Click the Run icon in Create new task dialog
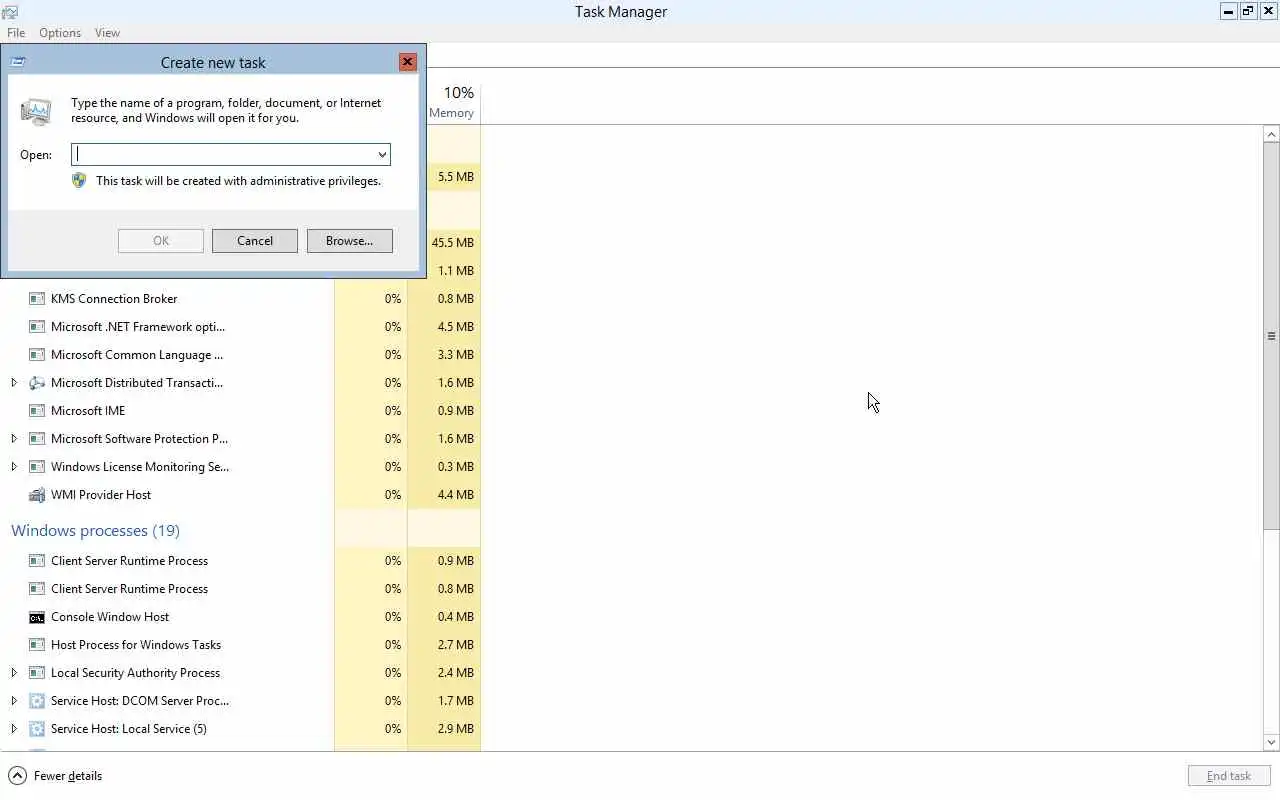Image resolution: width=1280 pixels, height=800 pixels. click(x=36, y=111)
